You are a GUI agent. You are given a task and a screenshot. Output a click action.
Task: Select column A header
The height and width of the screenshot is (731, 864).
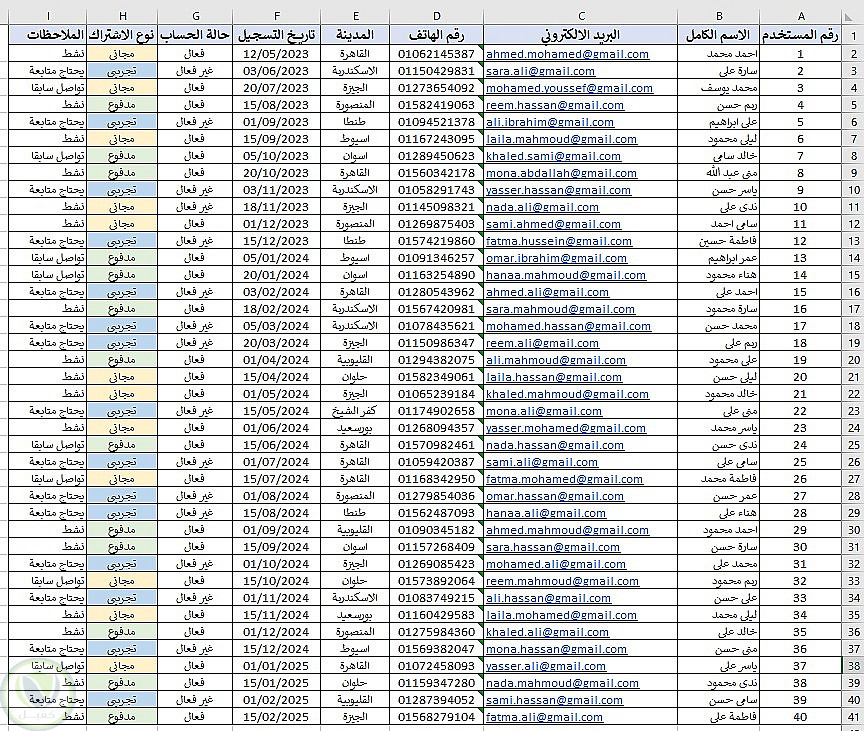pyautogui.click(x=801, y=17)
